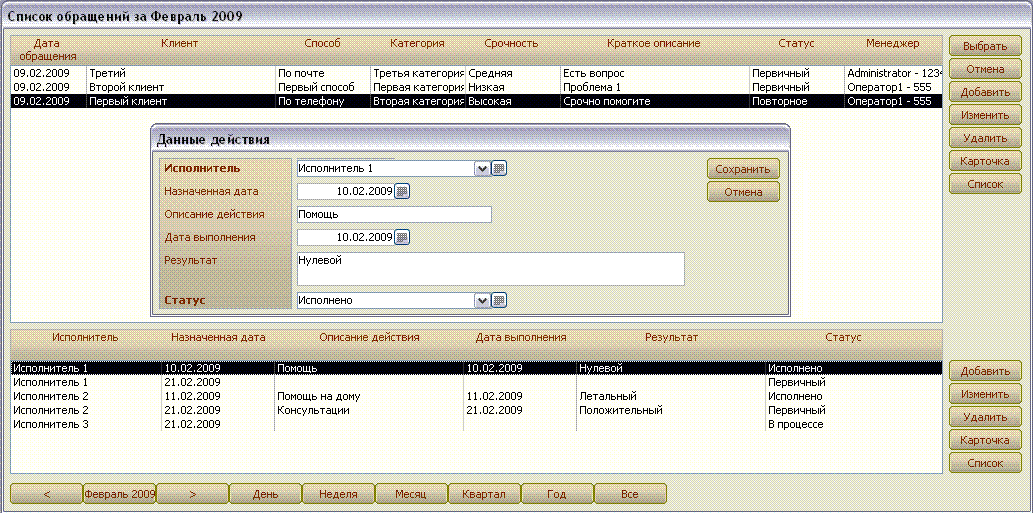Image resolution: width=1033 pixels, height=513 pixels.
Task: Click Удалить button for the actions list
Action: 985,417
